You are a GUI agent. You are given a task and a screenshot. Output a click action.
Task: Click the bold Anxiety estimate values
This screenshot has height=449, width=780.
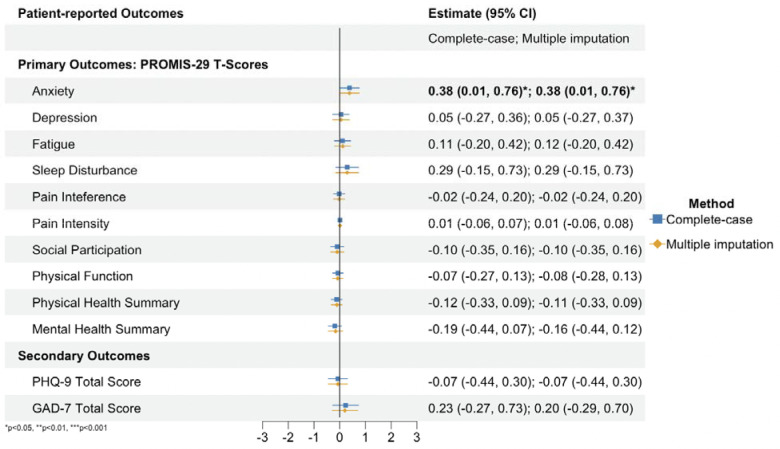tap(531, 91)
